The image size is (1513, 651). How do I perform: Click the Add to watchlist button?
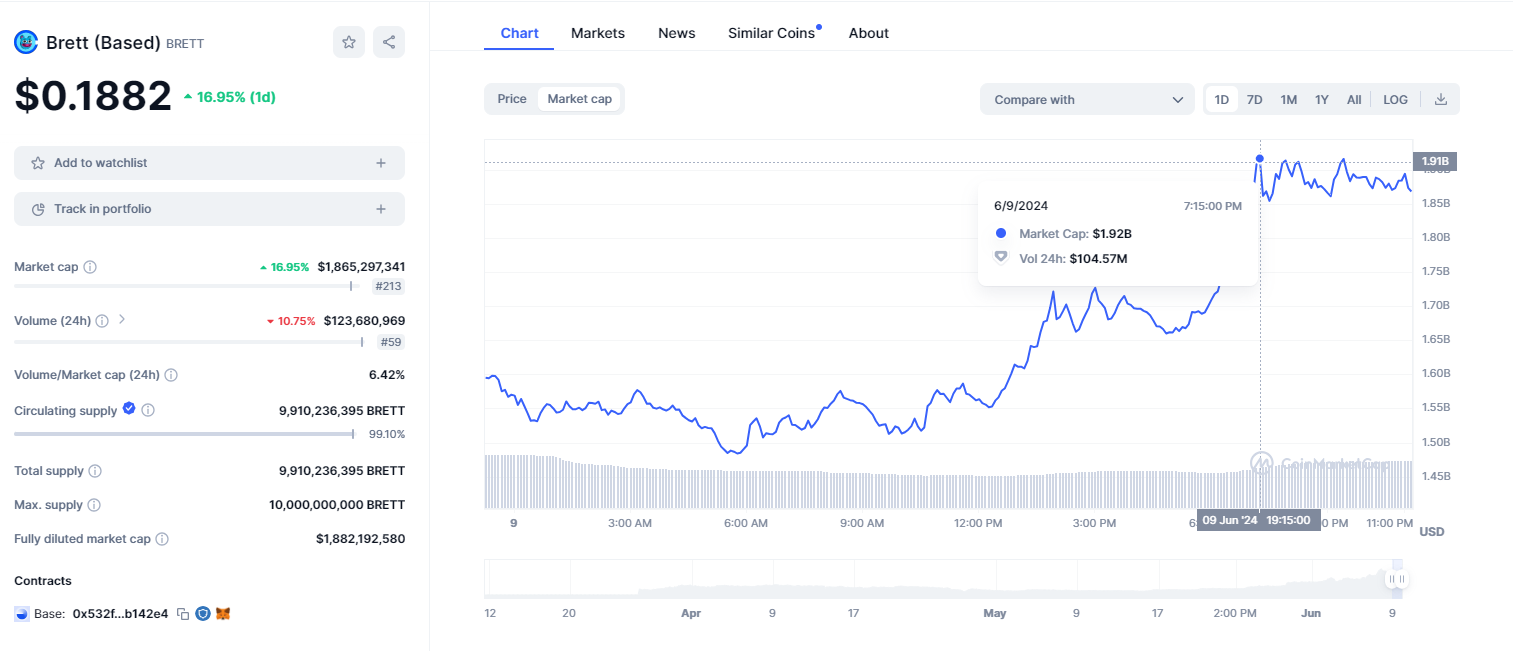pos(209,163)
